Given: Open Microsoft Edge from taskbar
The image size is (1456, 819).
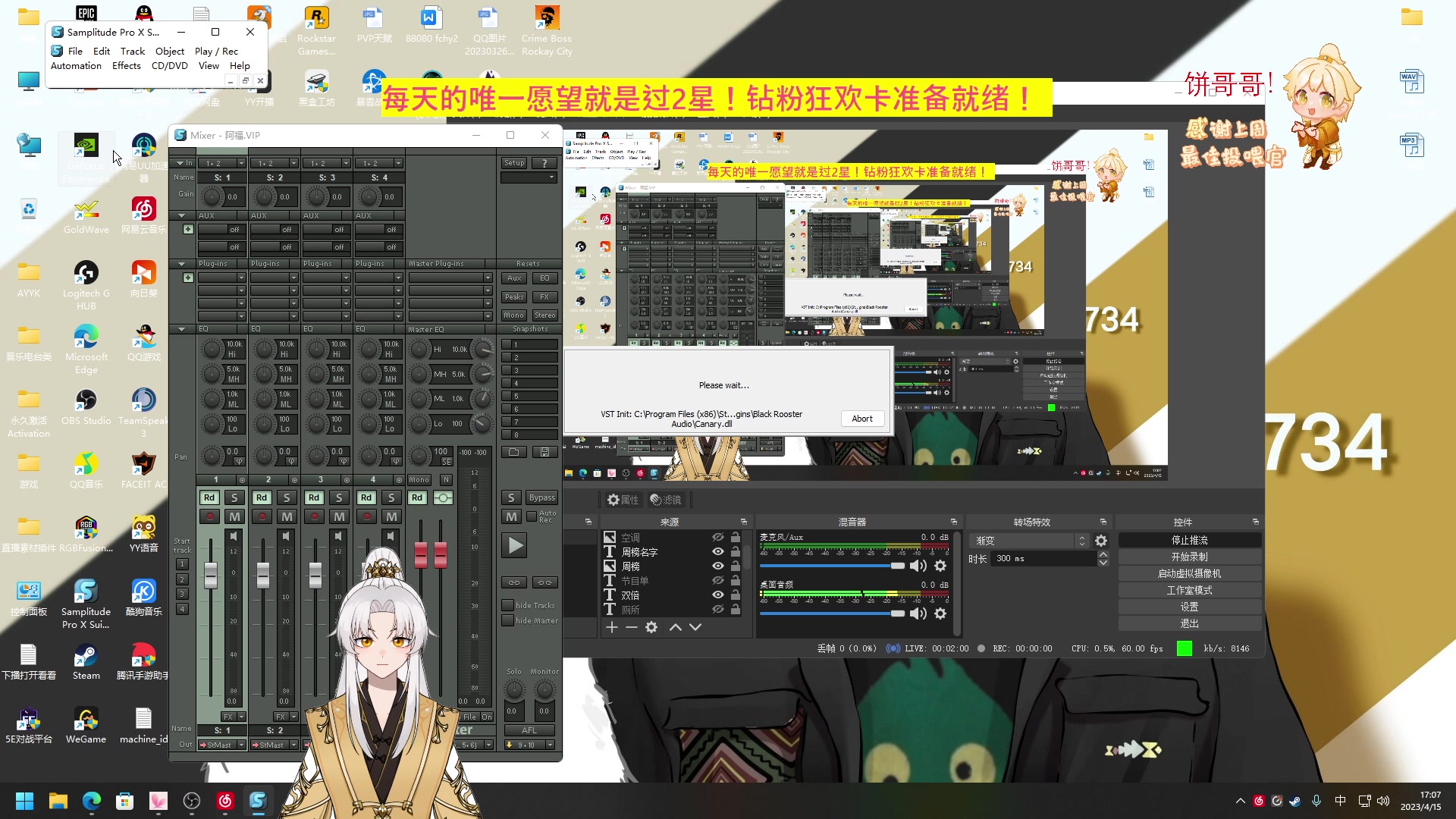Looking at the screenshot, I should pyautogui.click(x=92, y=801).
